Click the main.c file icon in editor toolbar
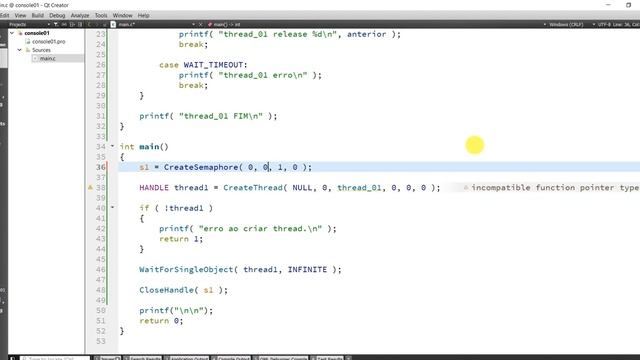640x360 pixels. click(113, 24)
